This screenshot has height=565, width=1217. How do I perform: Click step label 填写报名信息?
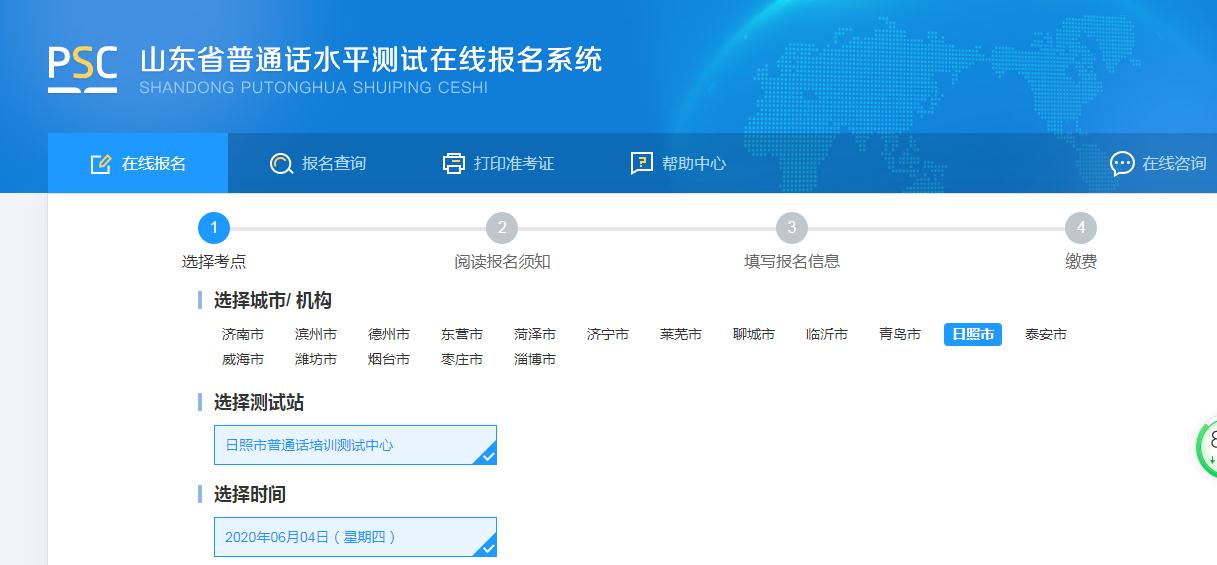pos(792,262)
